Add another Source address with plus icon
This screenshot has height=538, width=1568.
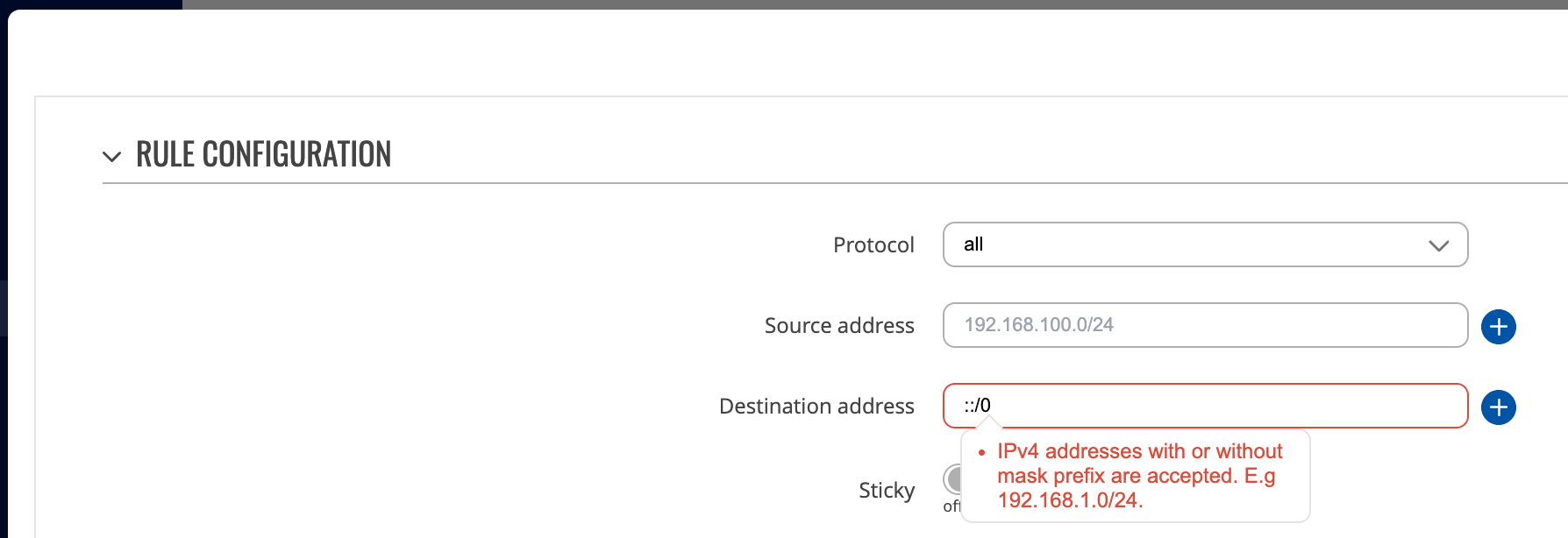[x=1499, y=327]
